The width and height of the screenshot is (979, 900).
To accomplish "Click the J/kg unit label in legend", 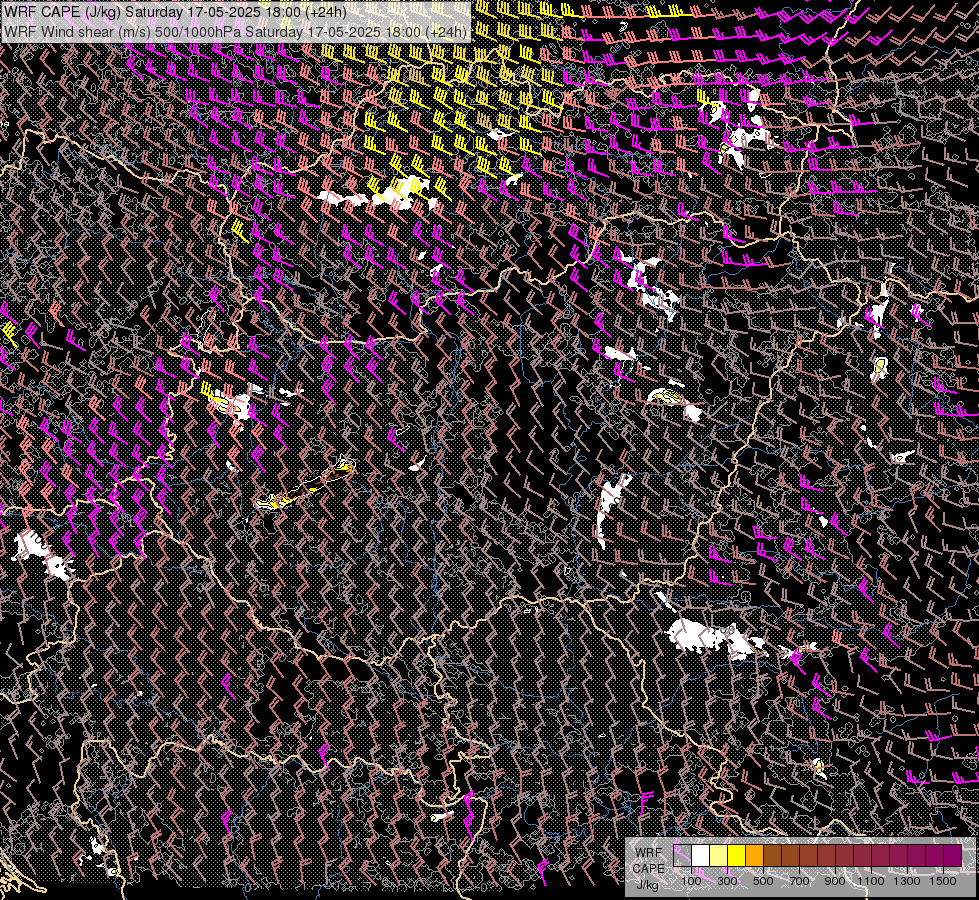I will pyautogui.click(x=647, y=885).
